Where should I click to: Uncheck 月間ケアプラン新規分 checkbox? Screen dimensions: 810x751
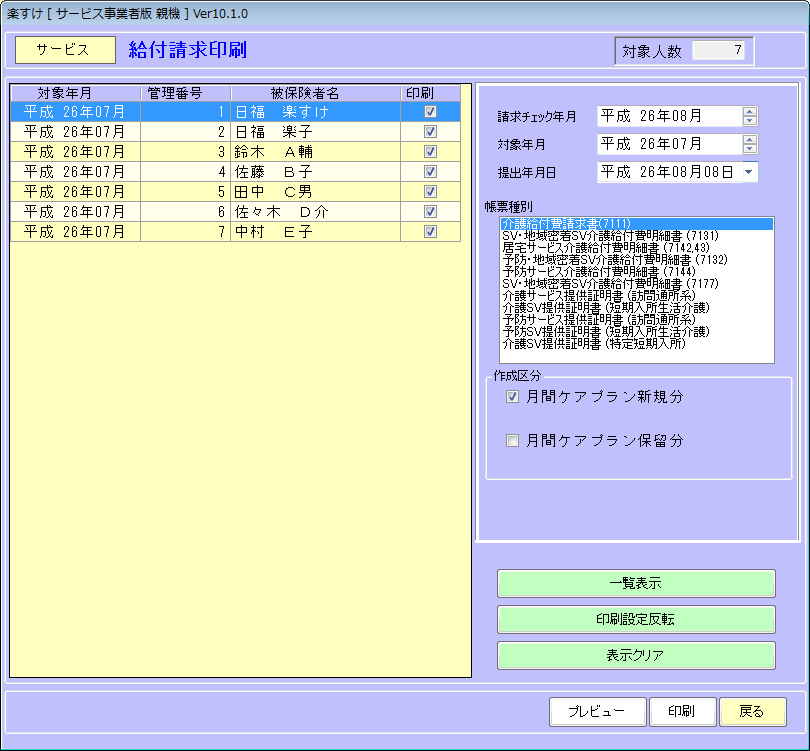[x=512, y=397]
